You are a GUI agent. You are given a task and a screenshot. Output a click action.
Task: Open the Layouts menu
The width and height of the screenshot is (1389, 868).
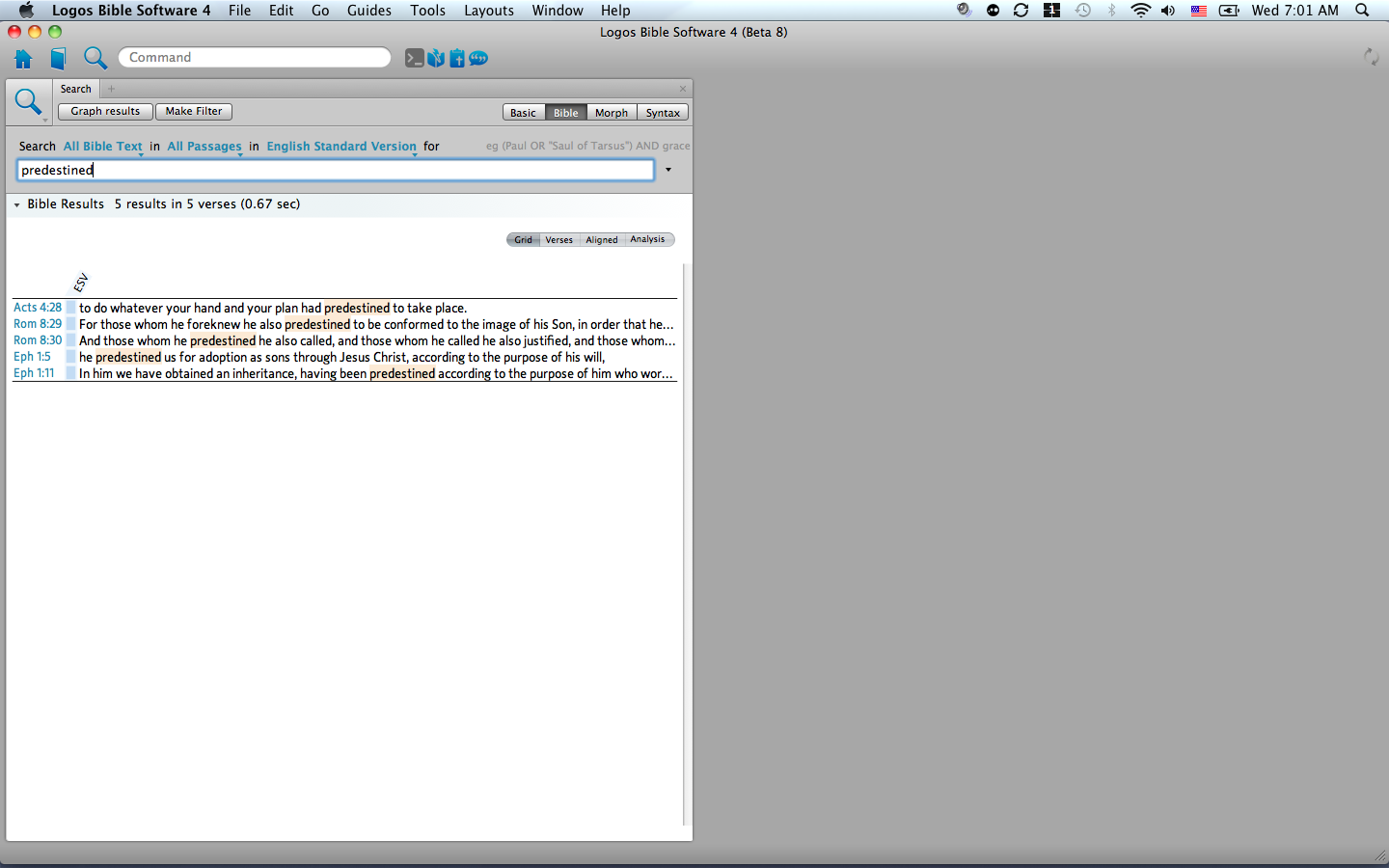coord(489,11)
